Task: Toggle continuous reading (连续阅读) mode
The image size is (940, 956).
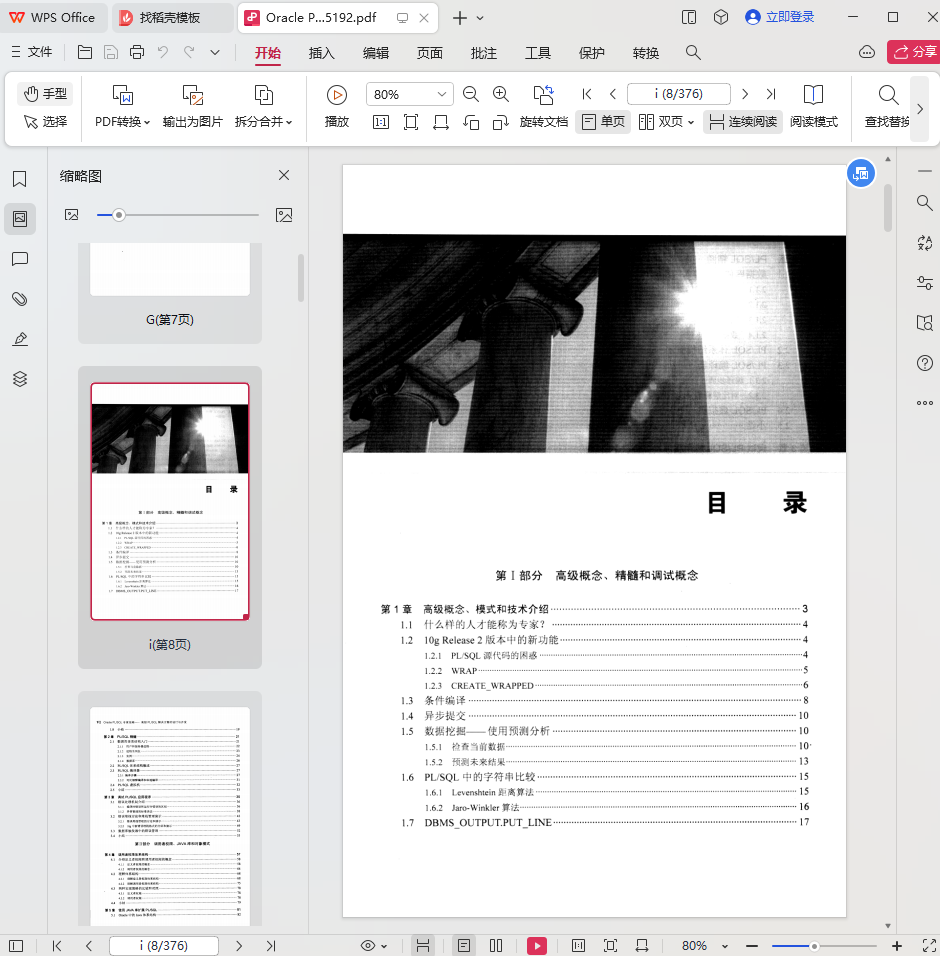Action: pos(742,122)
